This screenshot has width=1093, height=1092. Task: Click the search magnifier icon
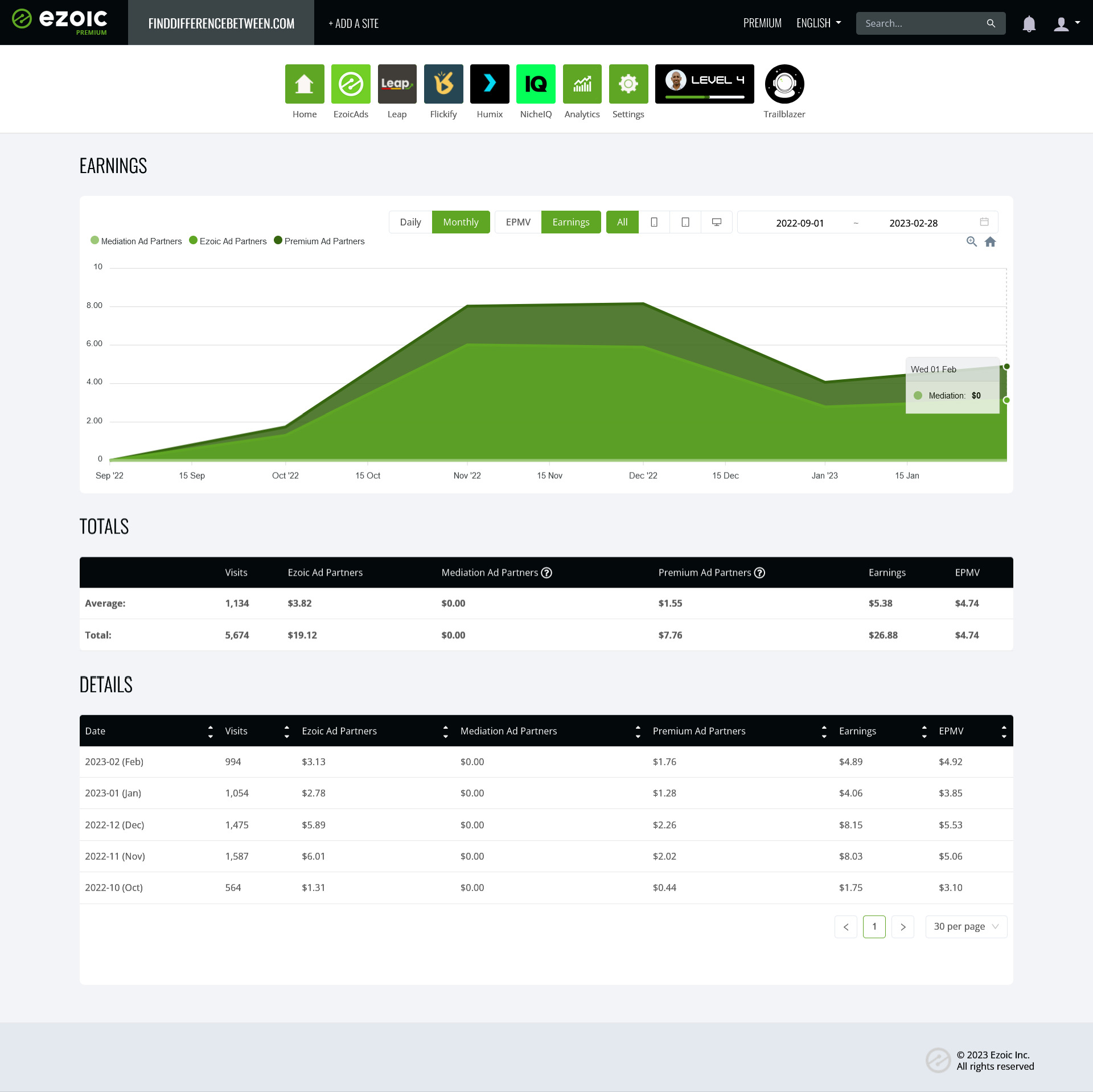(991, 23)
